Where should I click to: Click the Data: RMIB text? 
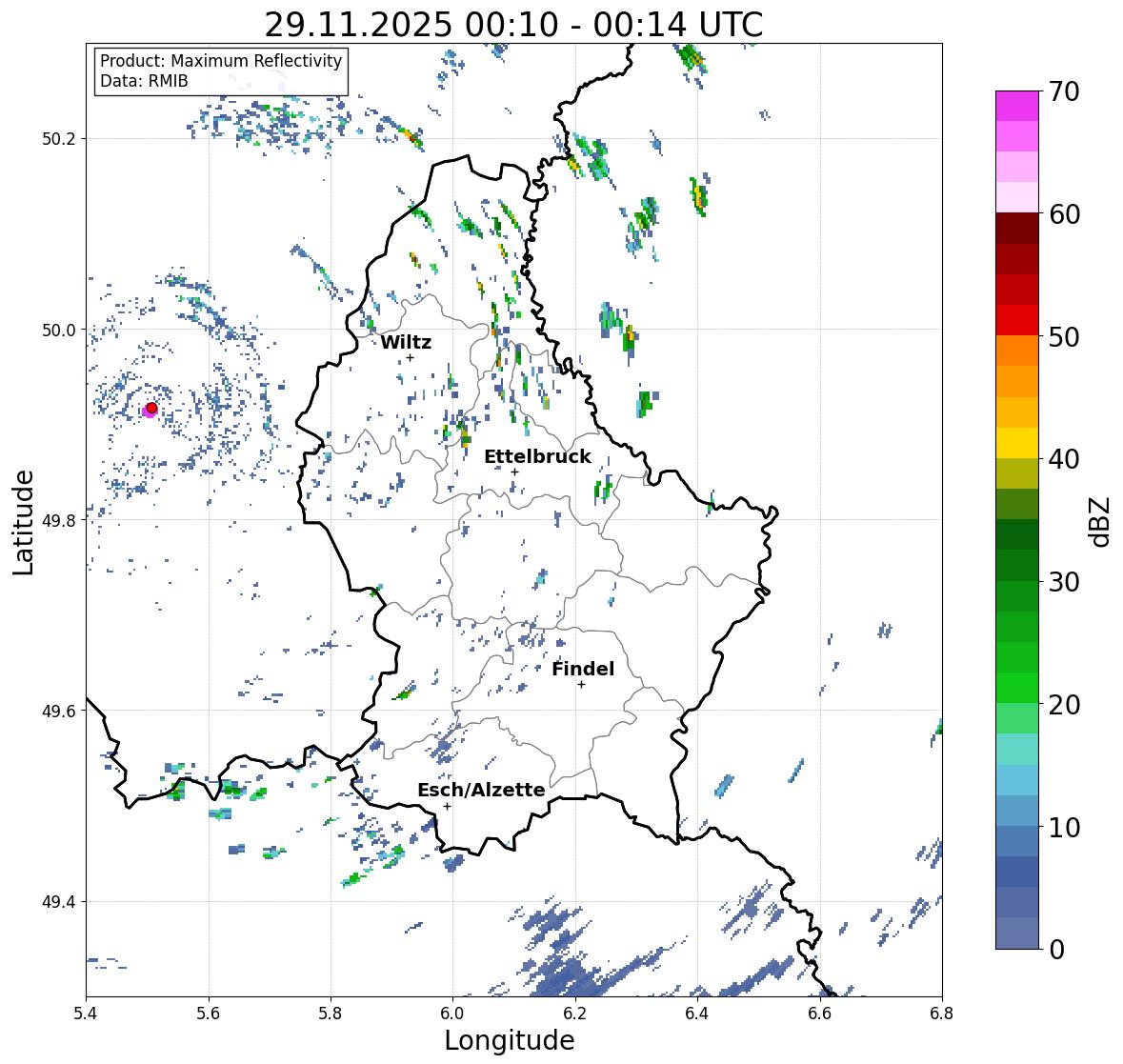click(x=144, y=81)
